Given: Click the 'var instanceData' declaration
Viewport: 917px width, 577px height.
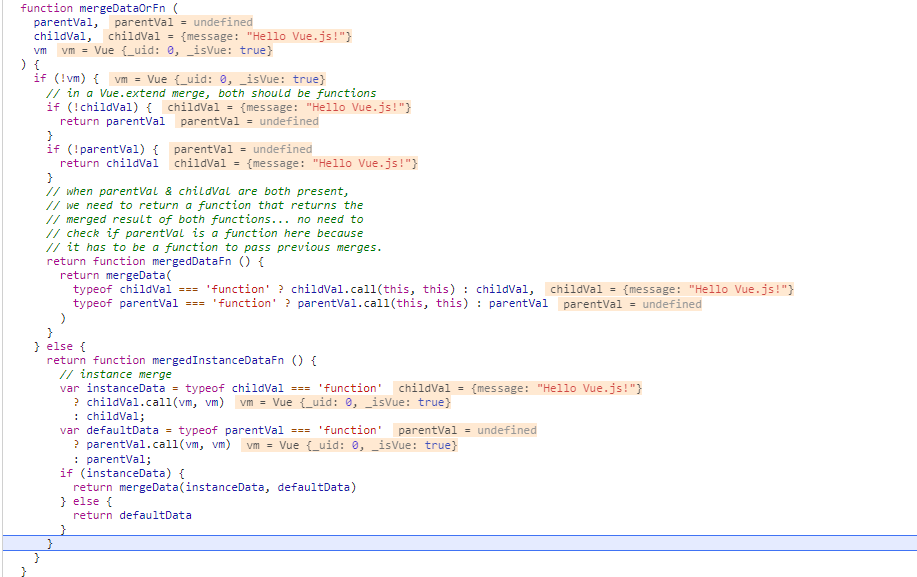Looking at the screenshot, I should [221, 388].
